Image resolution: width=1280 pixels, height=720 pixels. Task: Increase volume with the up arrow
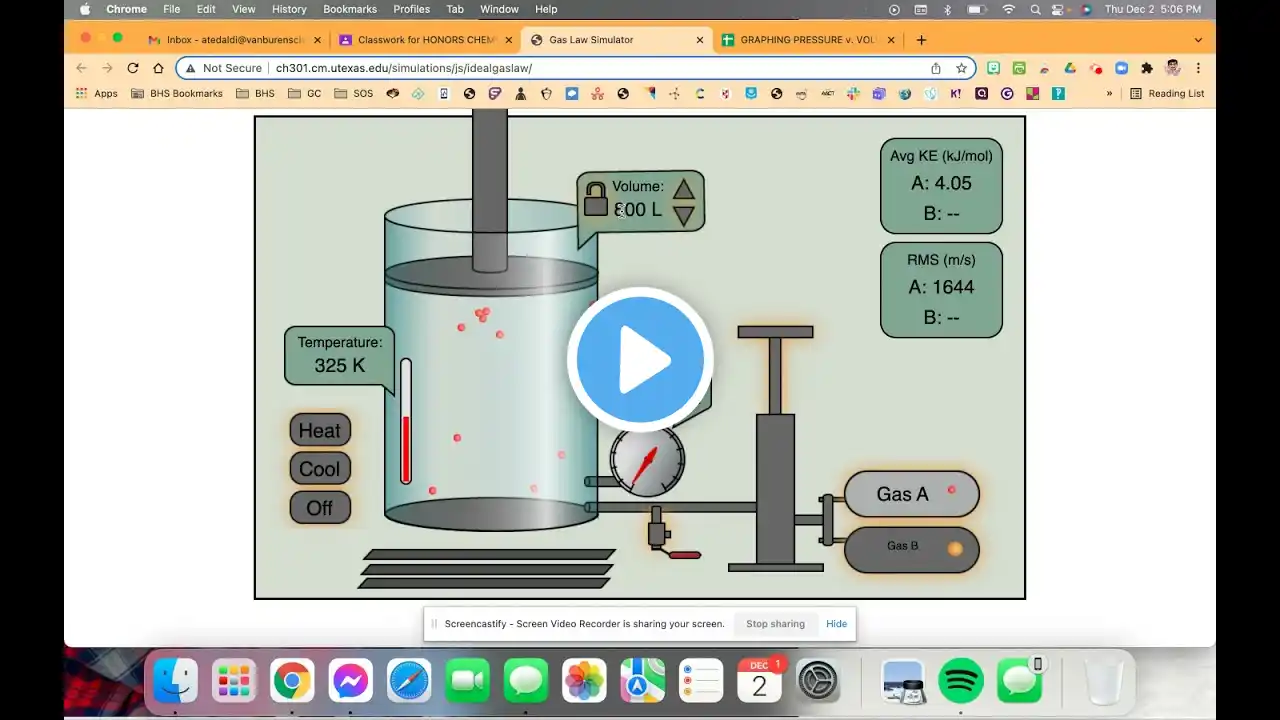[x=683, y=189]
